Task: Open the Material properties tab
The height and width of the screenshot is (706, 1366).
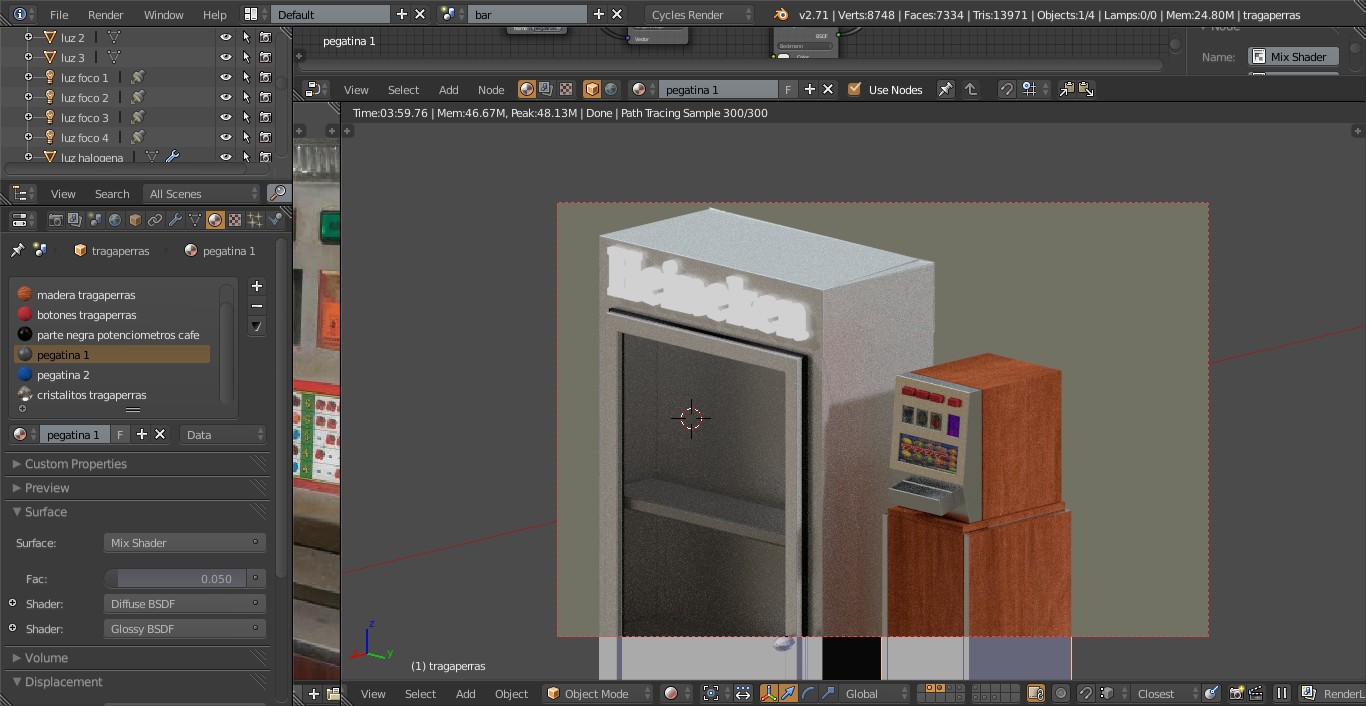Action: (x=215, y=220)
